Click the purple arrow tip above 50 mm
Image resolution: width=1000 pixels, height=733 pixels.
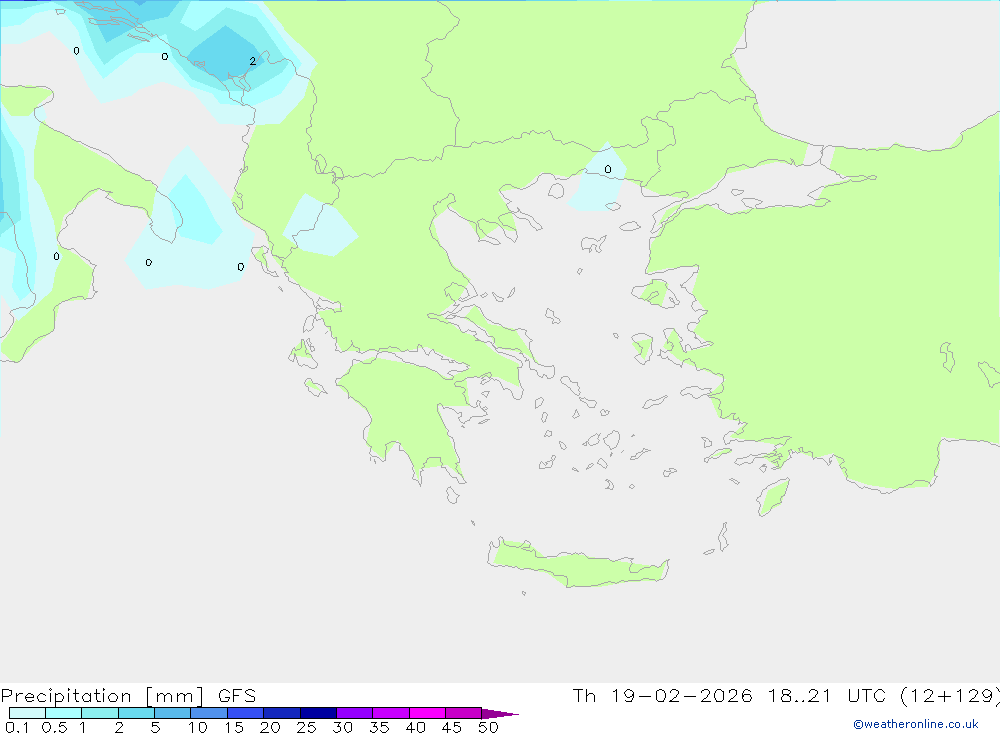(500, 713)
